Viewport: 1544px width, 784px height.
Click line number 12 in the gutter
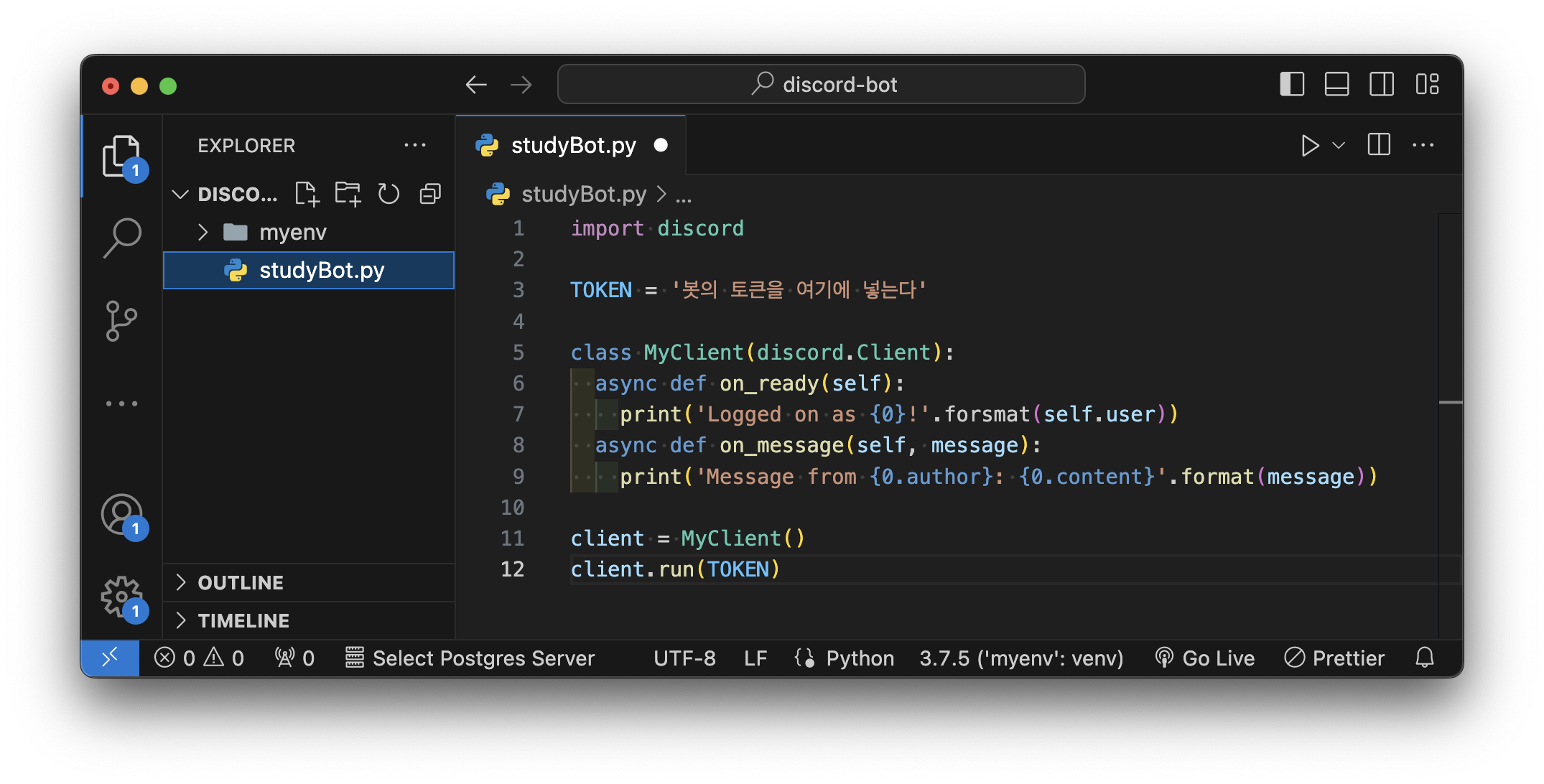[x=512, y=569]
